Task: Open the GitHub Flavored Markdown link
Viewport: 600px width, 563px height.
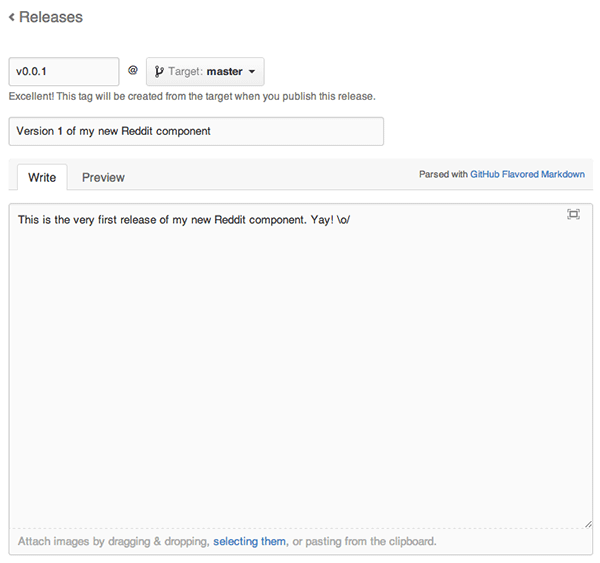Action: (x=527, y=175)
